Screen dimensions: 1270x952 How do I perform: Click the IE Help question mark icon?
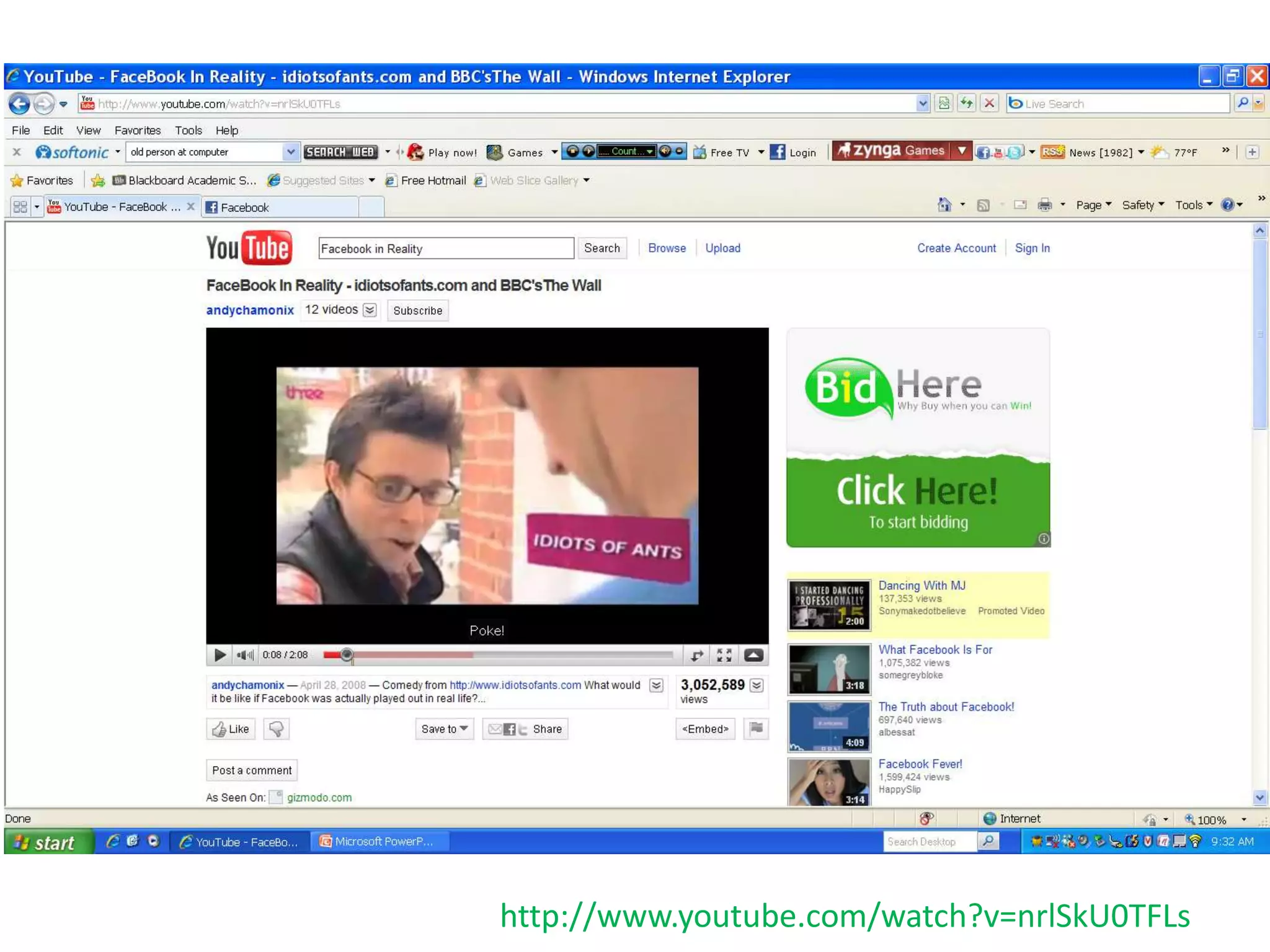(1227, 205)
